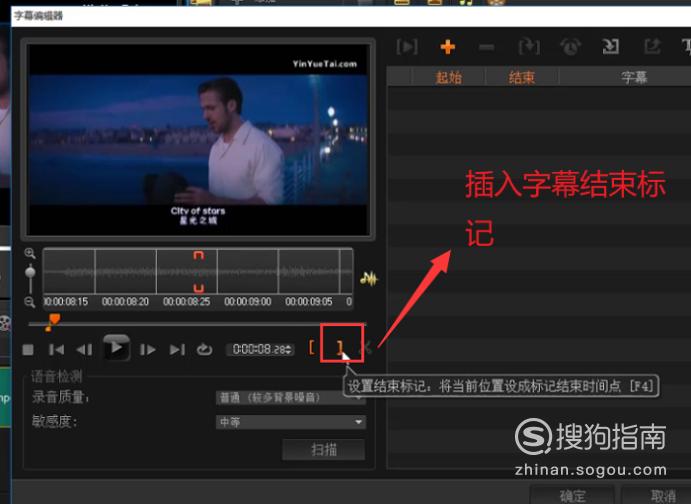
Task: Click the 扫描 scan button
Action: click(x=323, y=449)
